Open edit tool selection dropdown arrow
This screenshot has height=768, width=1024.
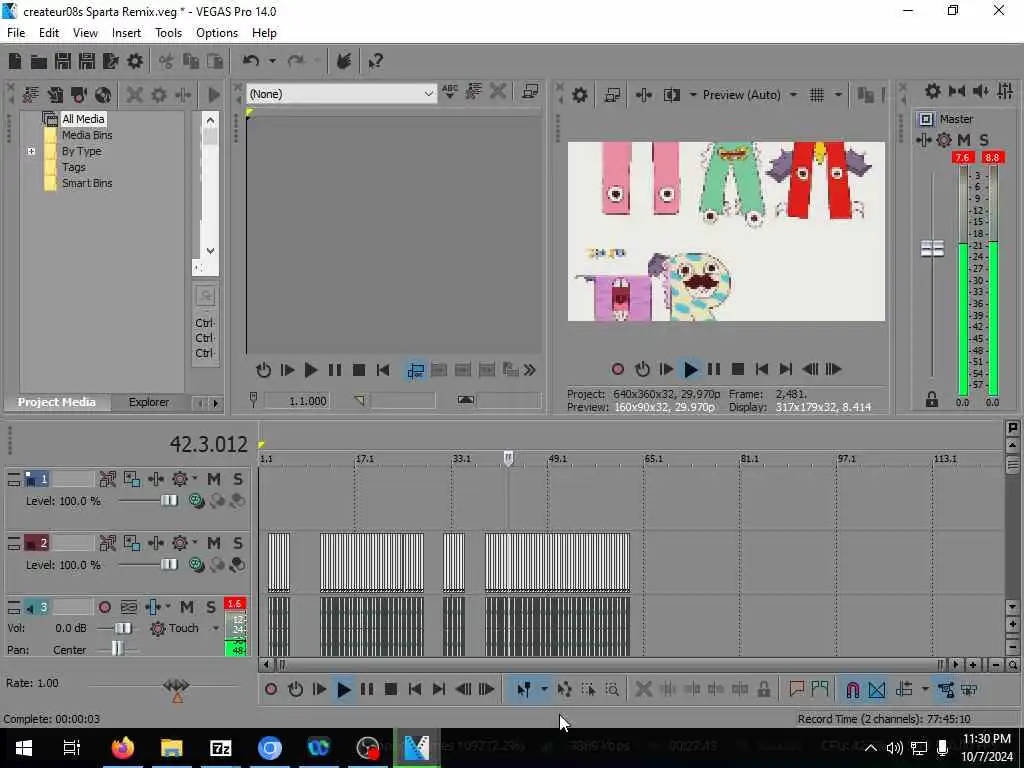coord(543,689)
